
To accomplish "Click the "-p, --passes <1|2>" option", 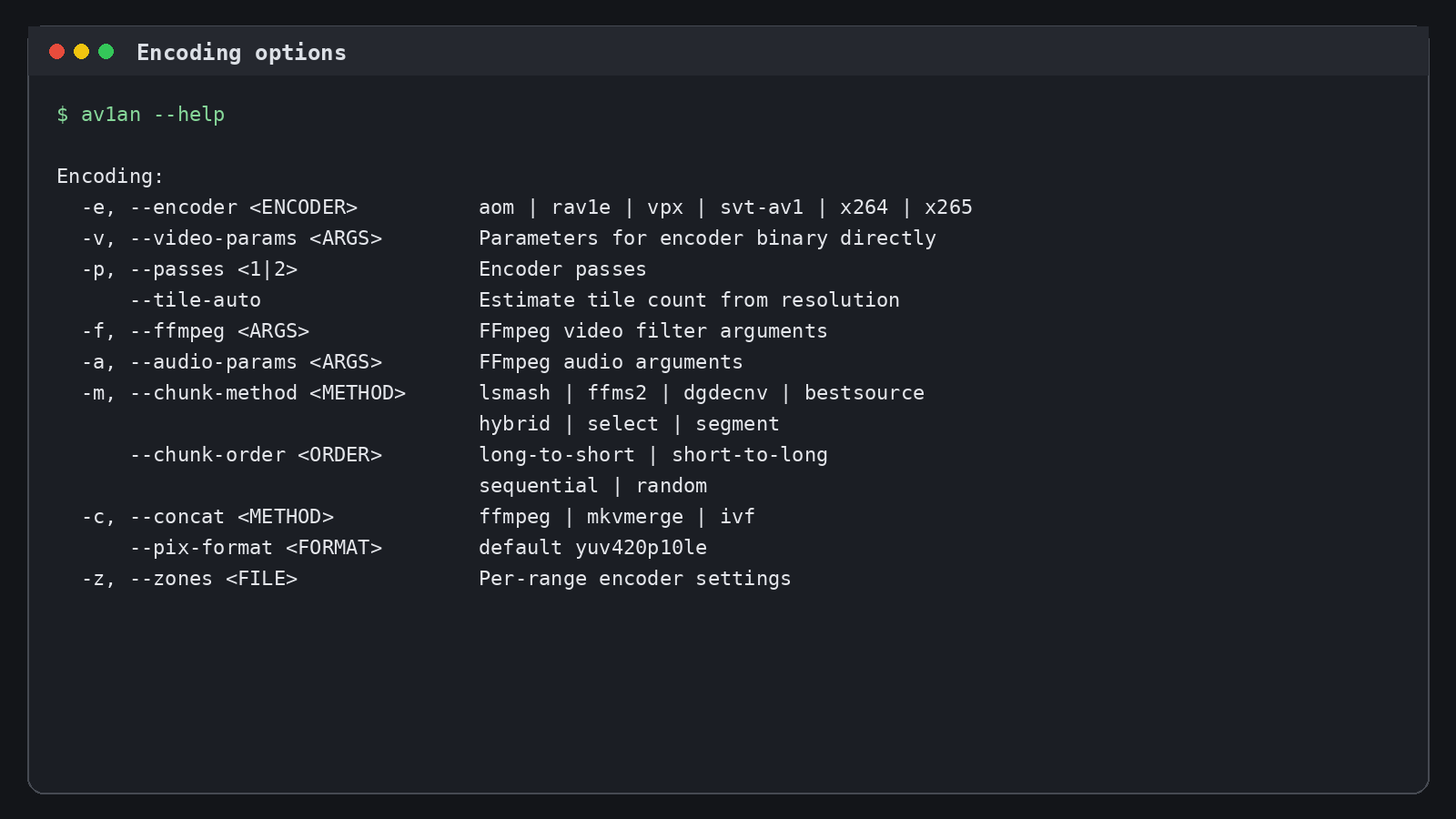I will [x=189, y=269].
